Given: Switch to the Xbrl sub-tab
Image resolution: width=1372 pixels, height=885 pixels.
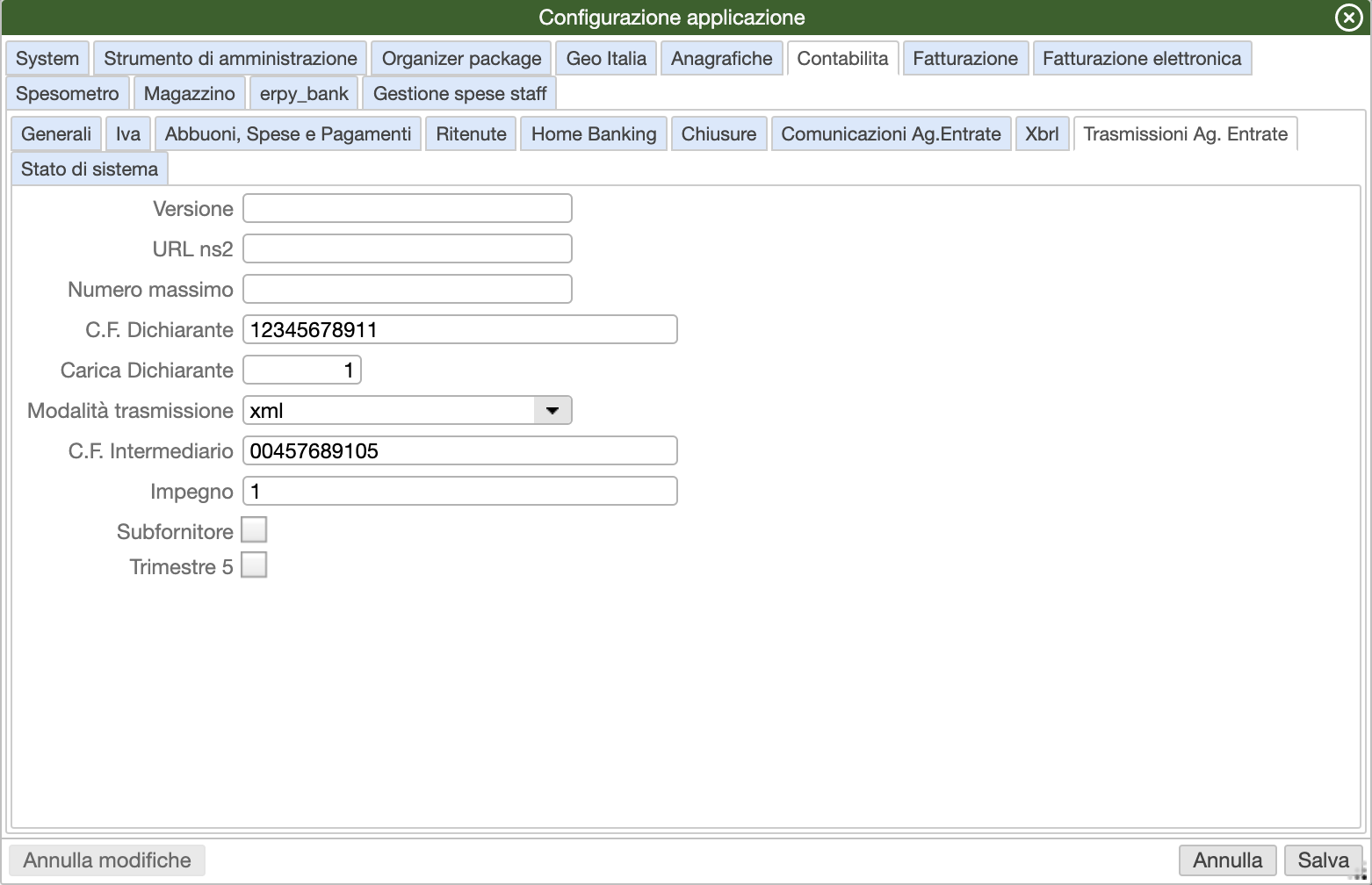Looking at the screenshot, I should coord(1042,134).
